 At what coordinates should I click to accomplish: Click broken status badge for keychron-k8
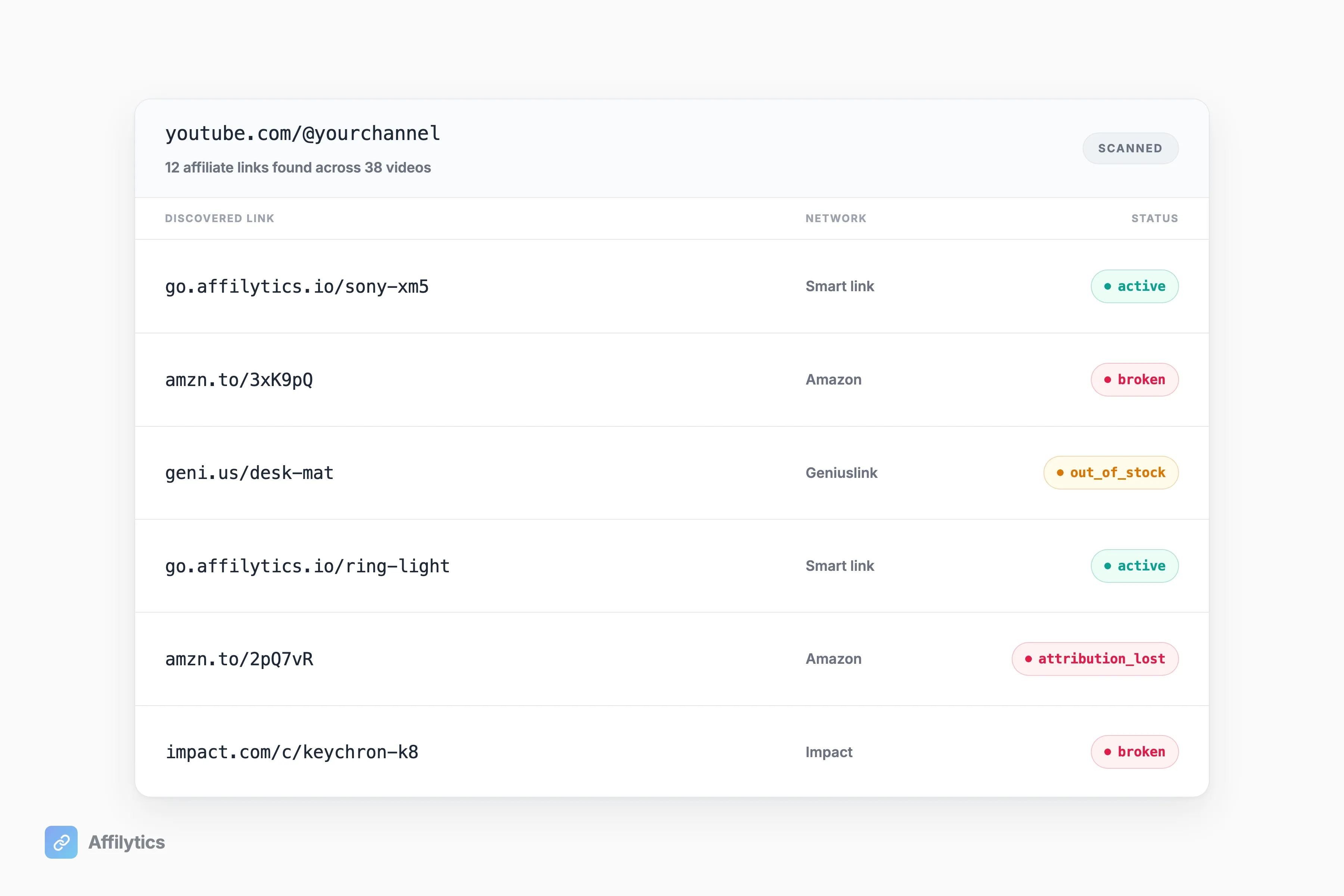point(1134,752)
